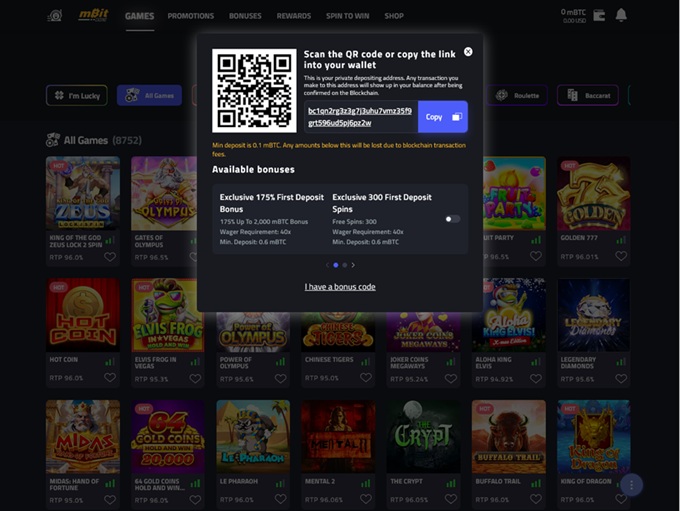Go to previous bonus with left chevron
The width and height of the screenshot is (680, 511).
(x=326, y=265)
